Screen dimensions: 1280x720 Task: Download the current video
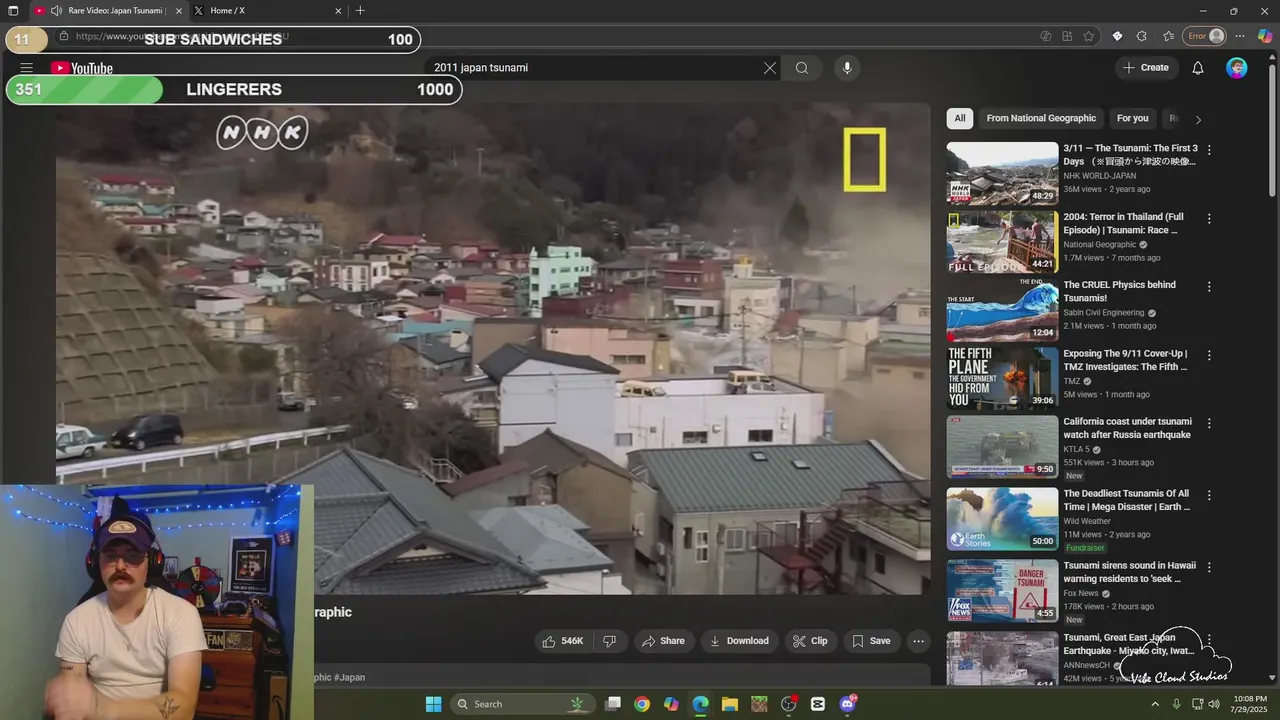coord(739,641)
